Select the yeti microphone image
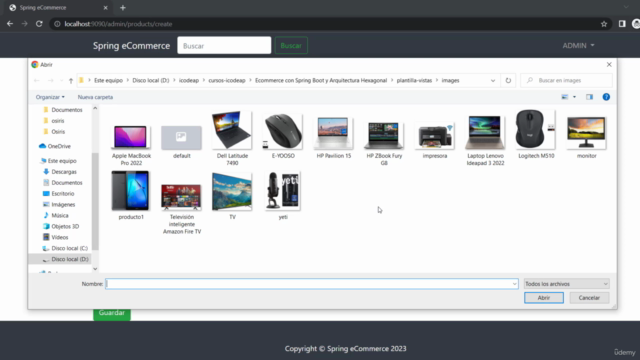Screen dimensions: 640x360 pos(283,196)
